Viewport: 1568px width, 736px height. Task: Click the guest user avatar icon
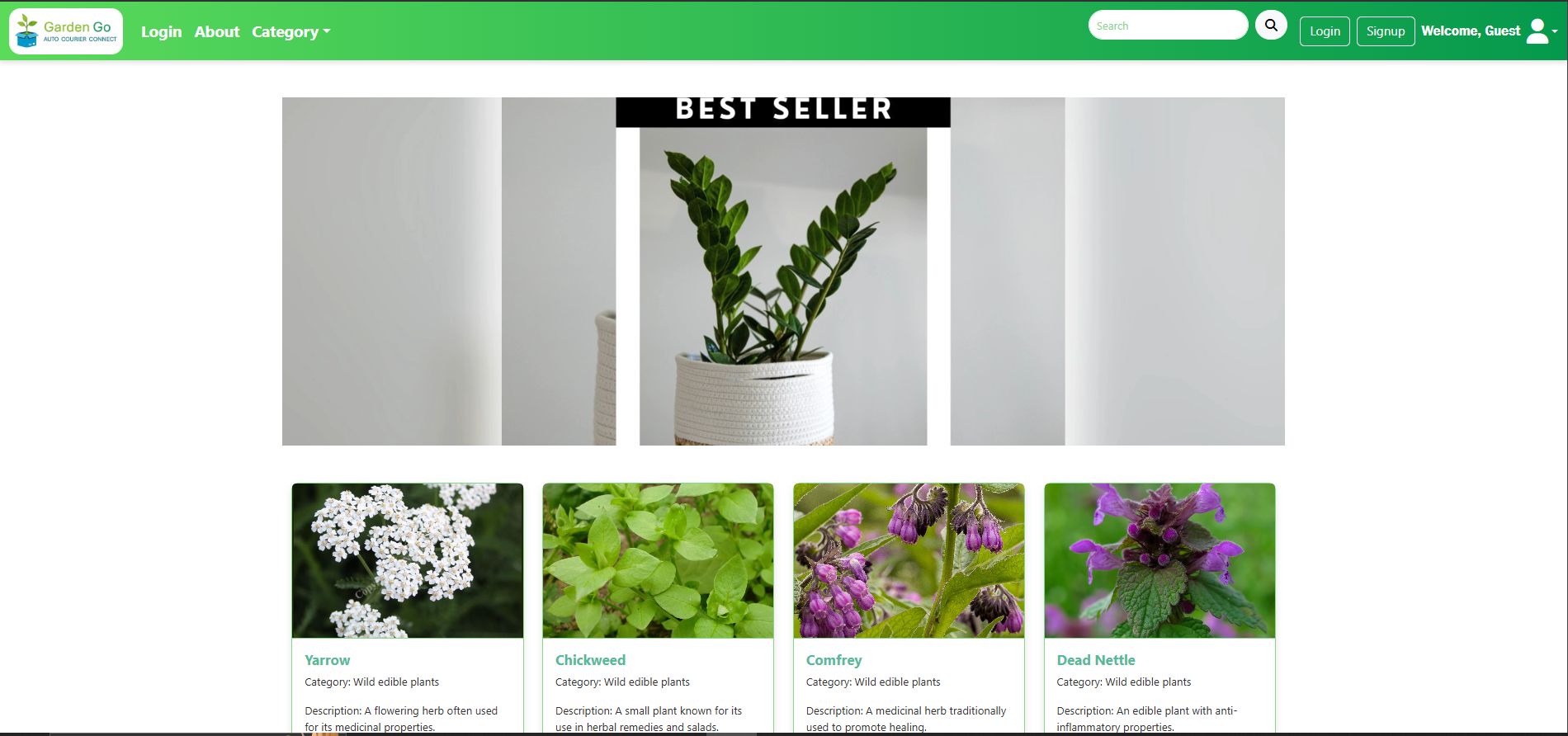(1537, 31)
